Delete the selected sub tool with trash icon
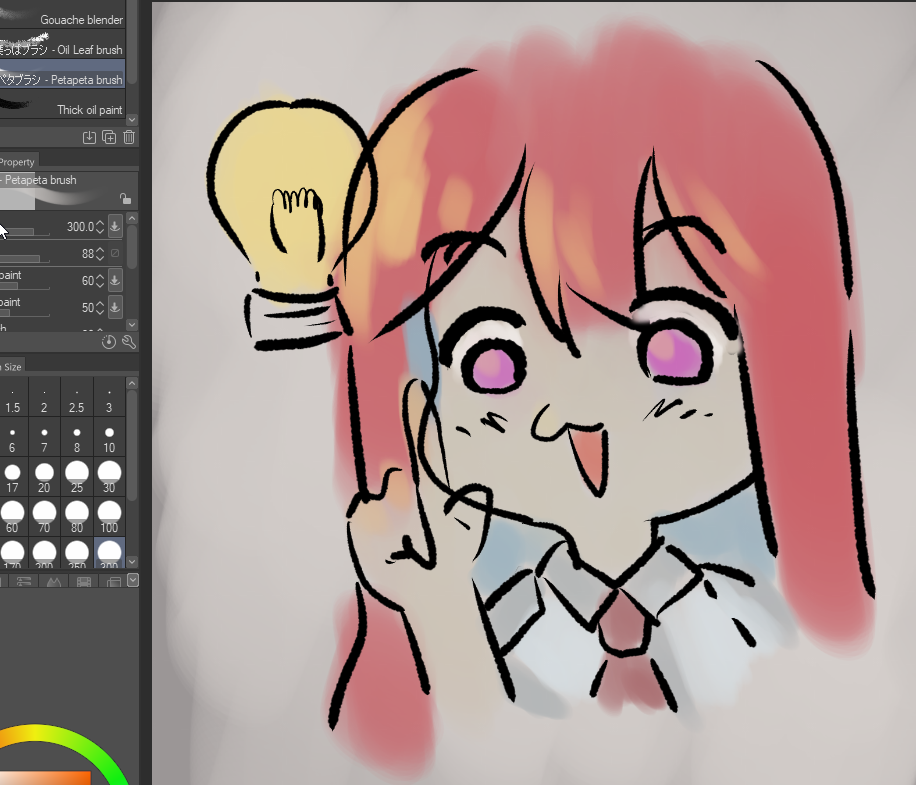Screen dimensions: 916x785 tap(129, 137)
